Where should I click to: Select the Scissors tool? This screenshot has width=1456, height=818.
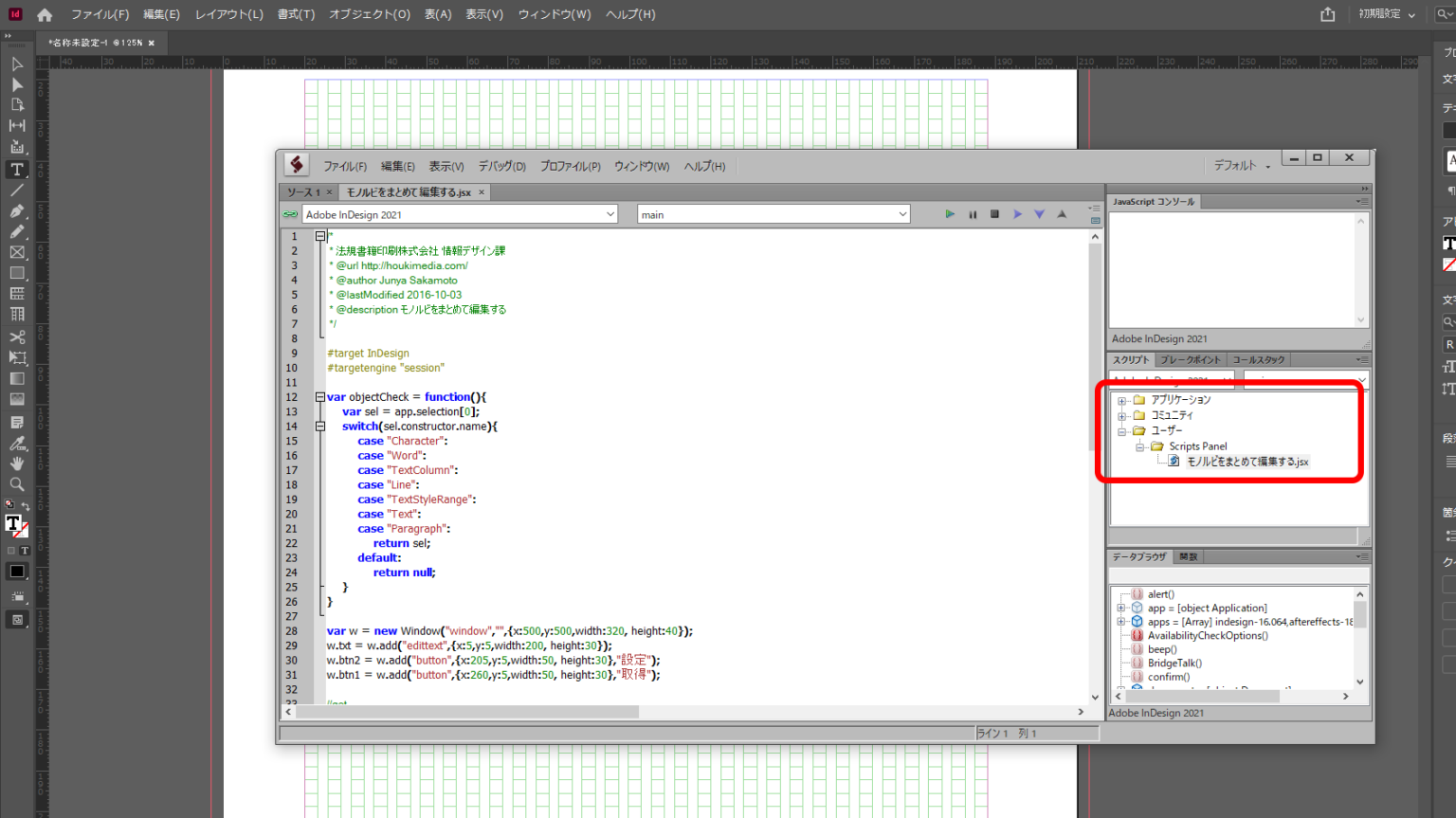(16, 336)
